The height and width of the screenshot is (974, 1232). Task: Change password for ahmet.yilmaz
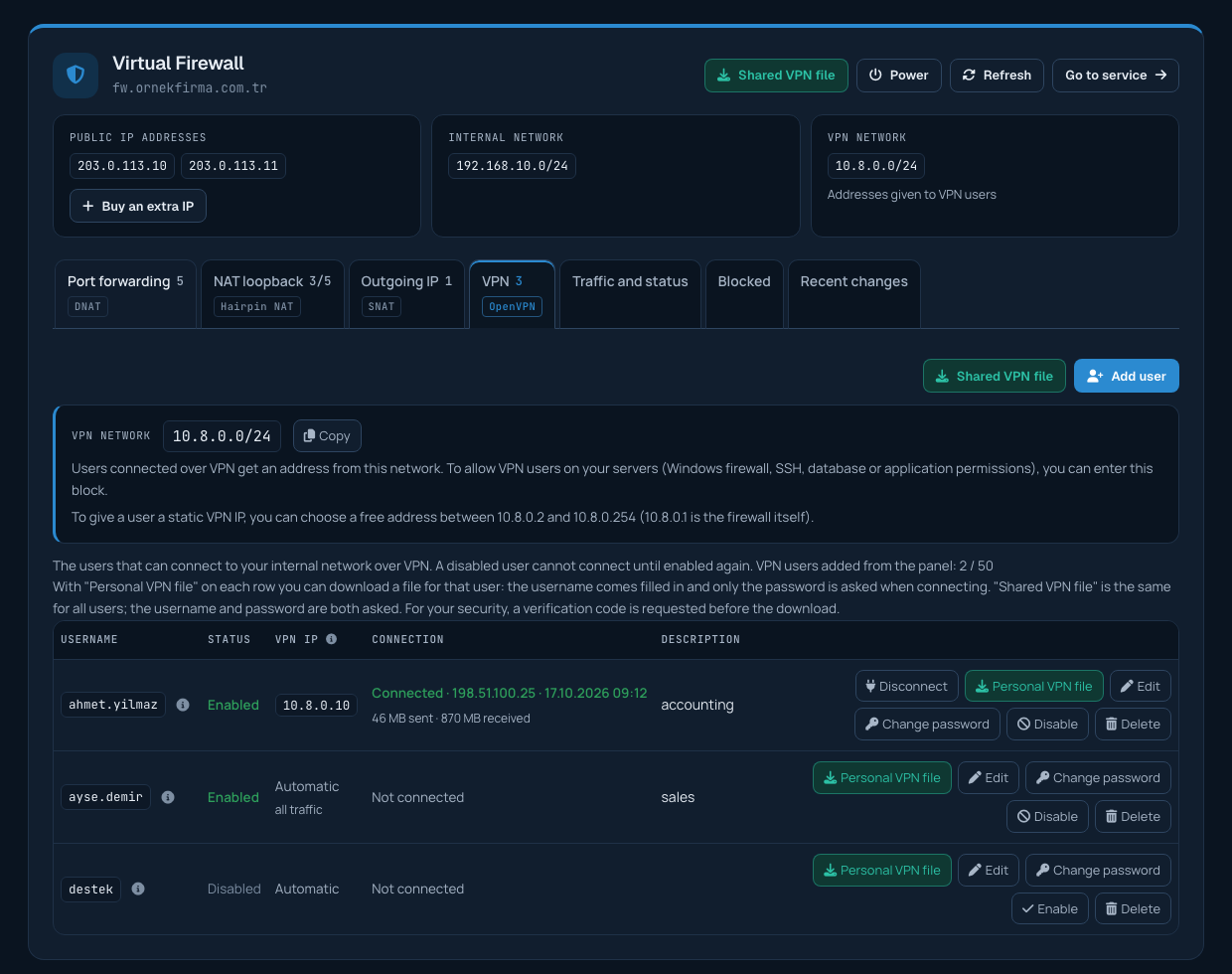coord(927,724)
